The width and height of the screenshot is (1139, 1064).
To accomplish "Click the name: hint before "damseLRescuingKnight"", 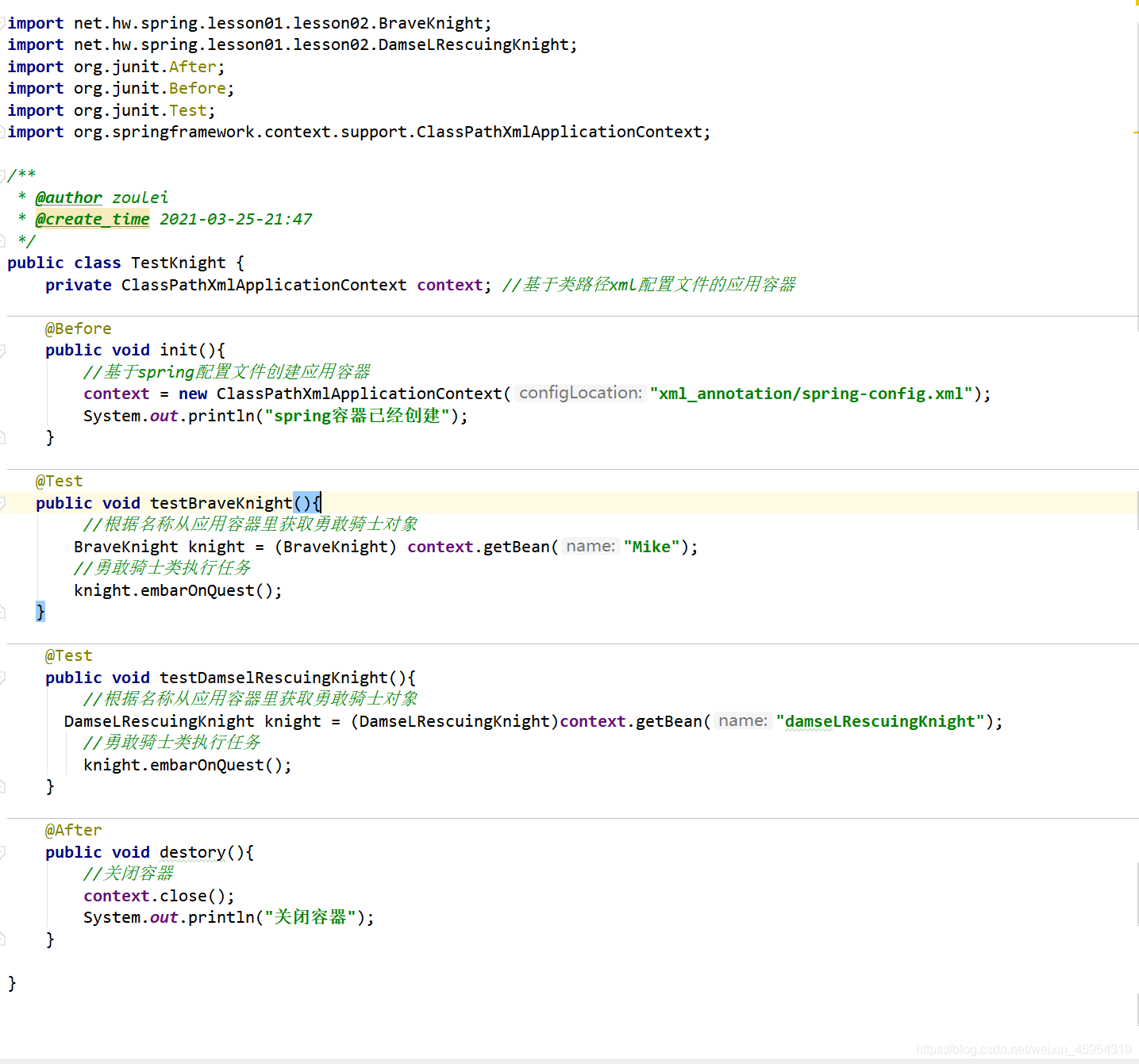I will coord(743,720).
